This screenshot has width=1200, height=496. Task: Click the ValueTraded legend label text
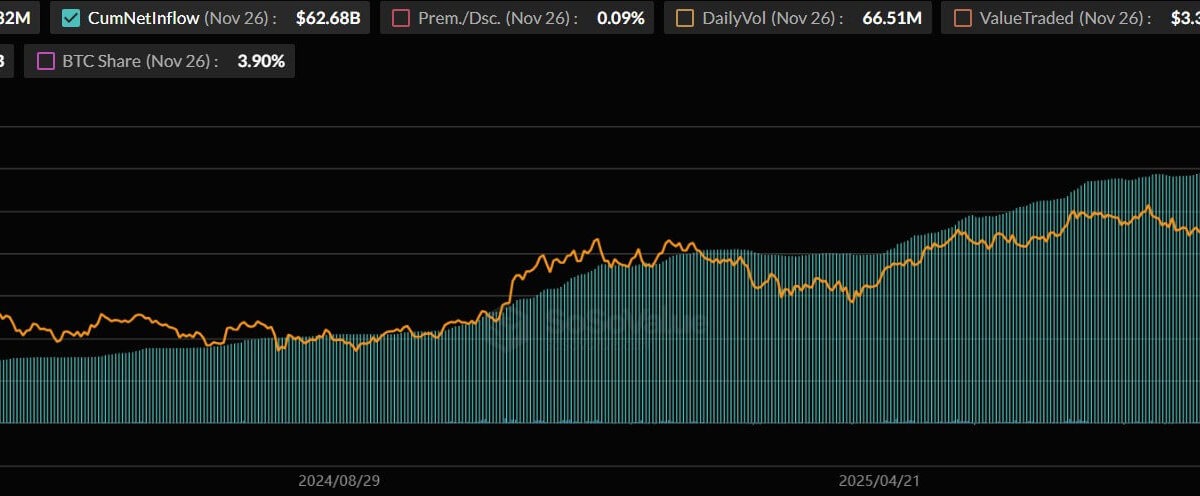tap(1027, 18)
